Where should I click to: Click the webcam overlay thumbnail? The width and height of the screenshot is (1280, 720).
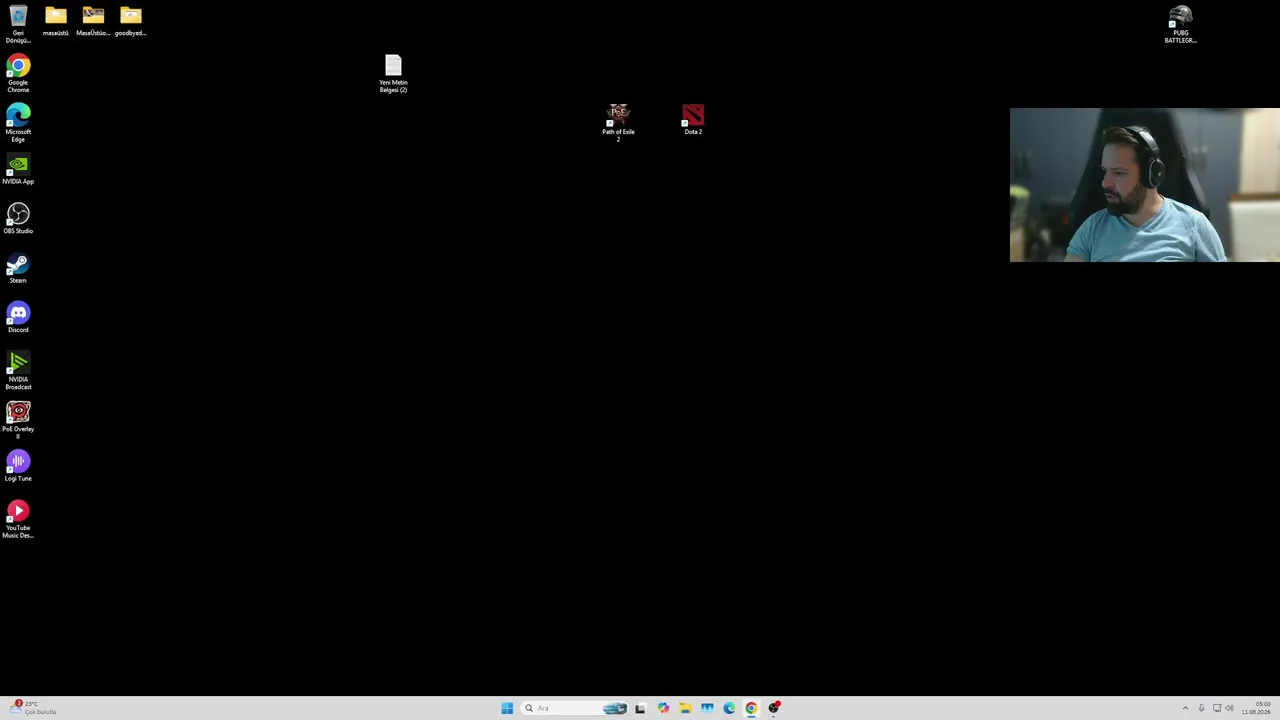(x=1144, y=185)
